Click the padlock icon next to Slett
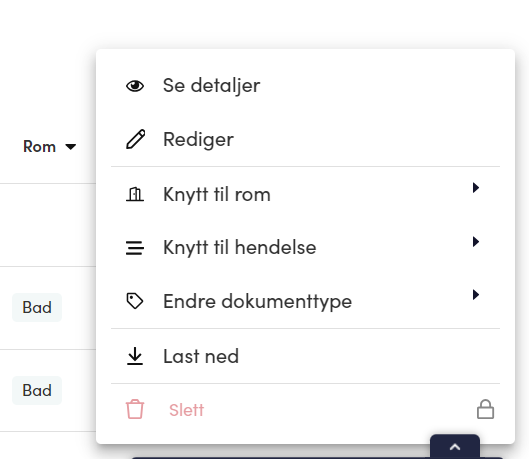This screenshot has width=529, height=459. 485,409
